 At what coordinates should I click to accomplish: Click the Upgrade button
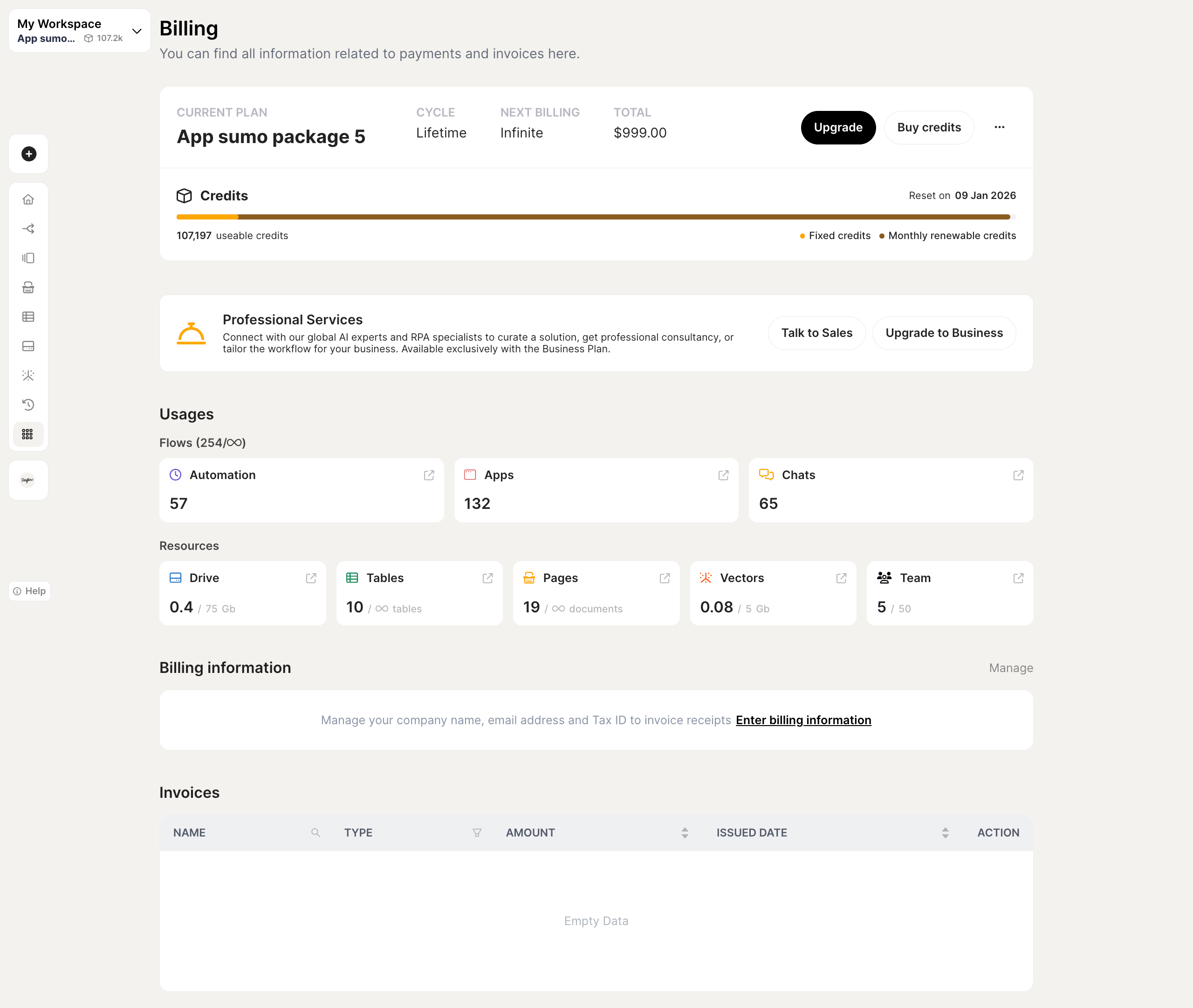click(x=837, y=127)
